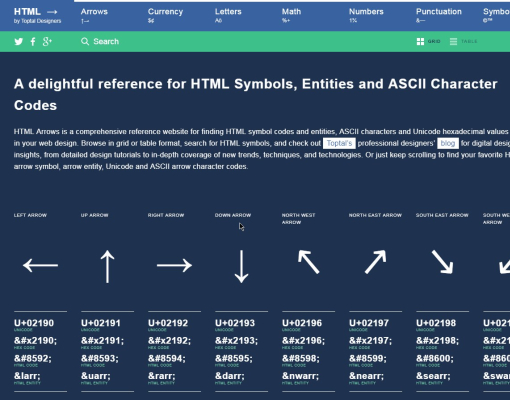The width and height of the screenshot is (510, 400).
Task: Click HTML entity &nearr;
Action: (366, 376)
